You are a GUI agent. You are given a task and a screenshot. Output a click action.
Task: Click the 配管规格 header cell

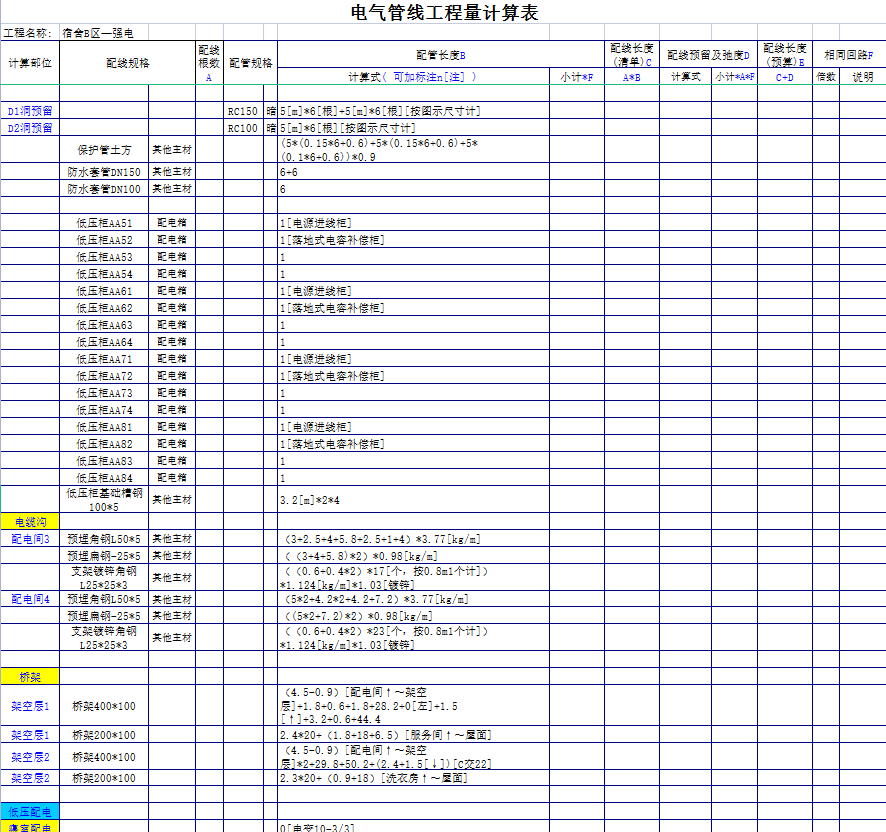point(250,63)
